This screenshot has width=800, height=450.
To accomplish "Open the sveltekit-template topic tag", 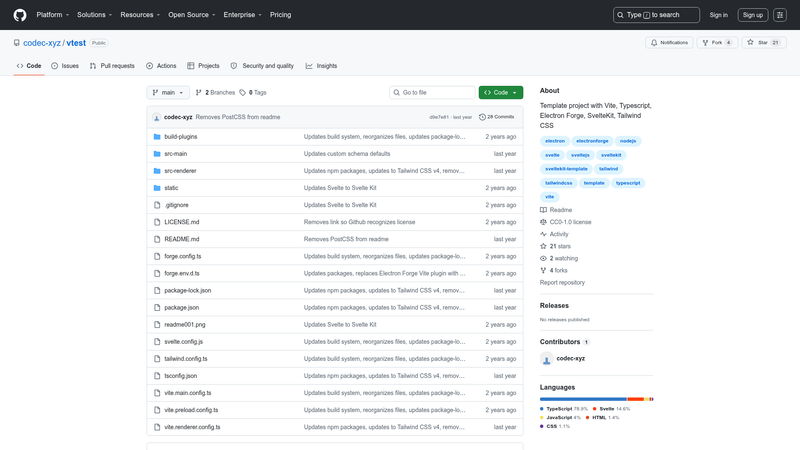I will pyautogui.click(x=566, y=169).
